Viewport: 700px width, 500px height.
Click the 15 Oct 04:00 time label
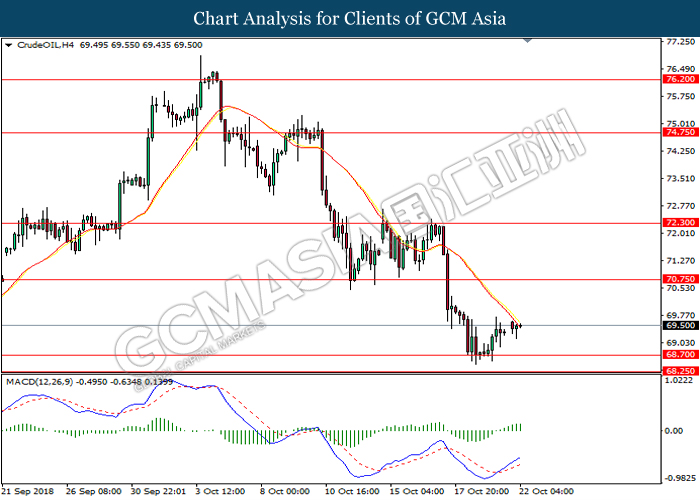click(417, 492)
